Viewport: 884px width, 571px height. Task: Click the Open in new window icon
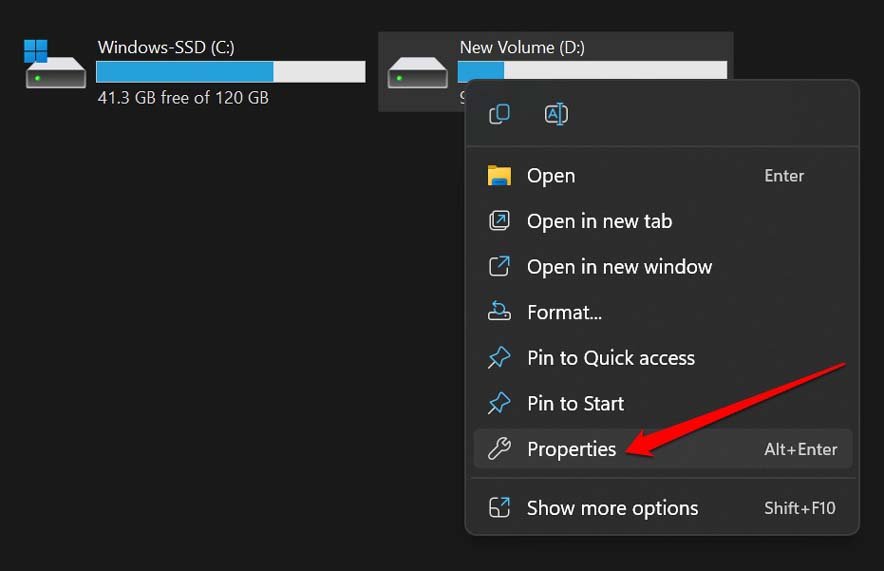coord(499,266)
